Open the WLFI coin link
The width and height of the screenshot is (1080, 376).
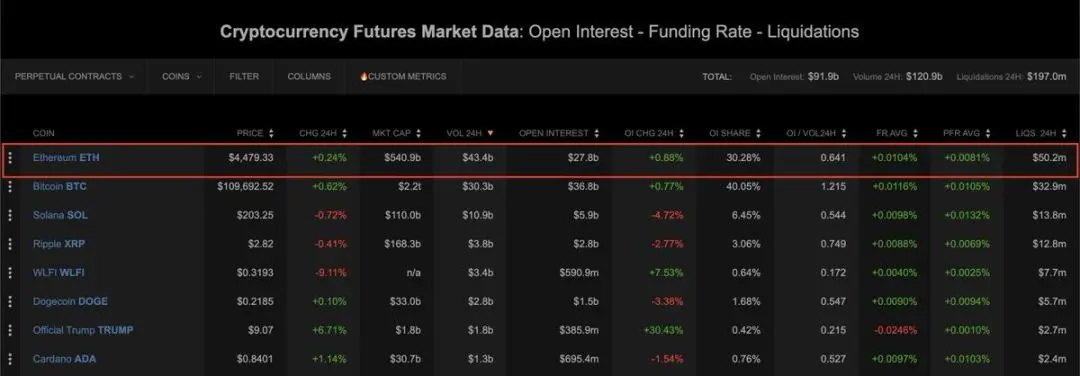(59, 273)
